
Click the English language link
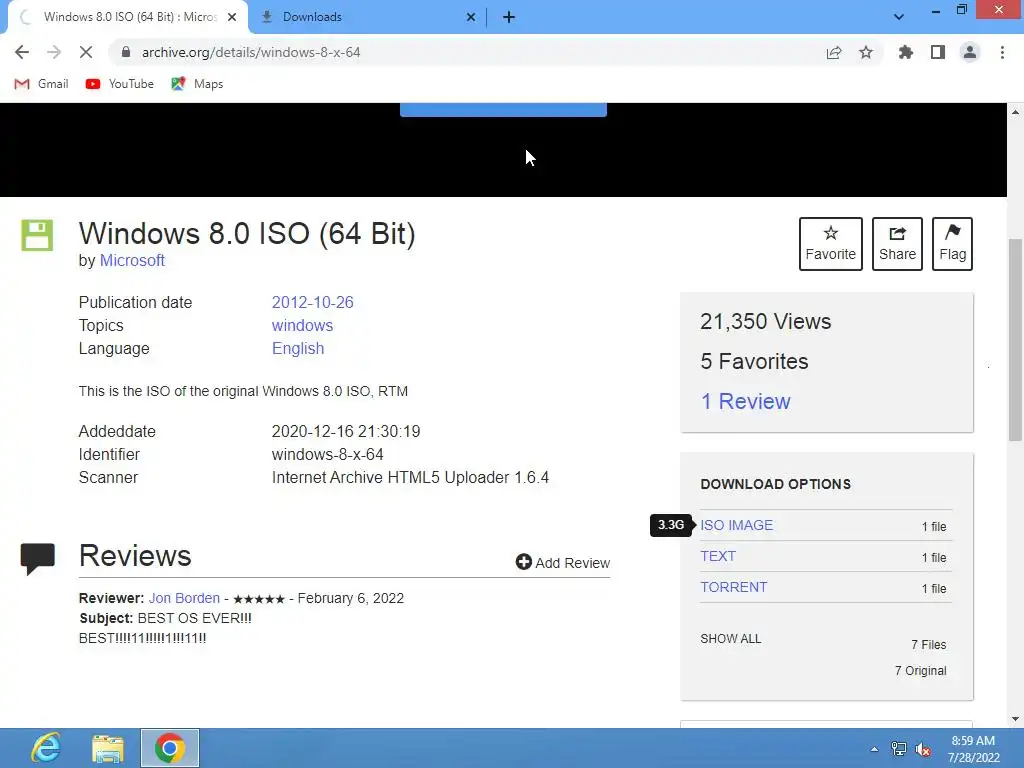click(298, 348)
